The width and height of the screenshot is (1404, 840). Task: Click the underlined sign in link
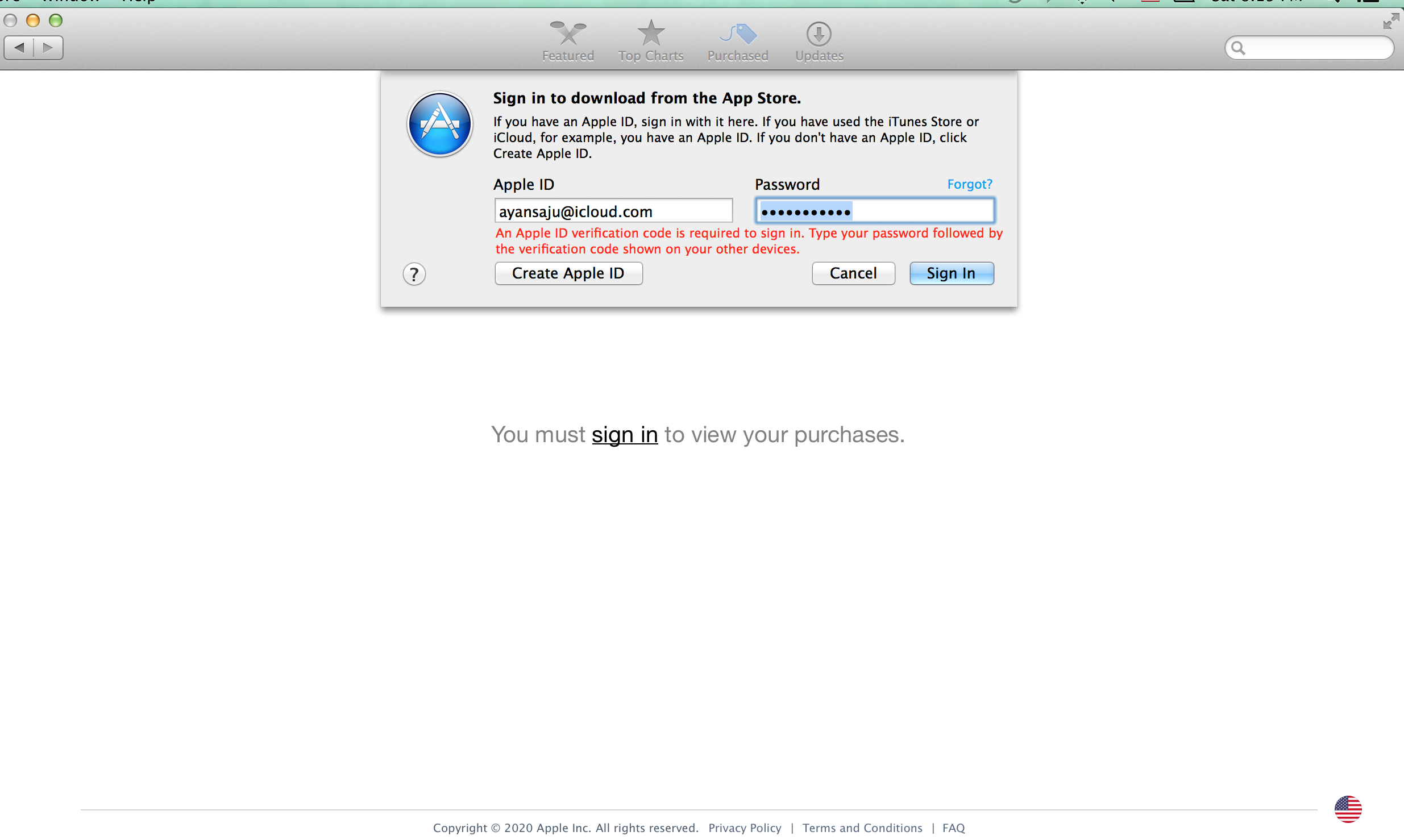(625, 435)
